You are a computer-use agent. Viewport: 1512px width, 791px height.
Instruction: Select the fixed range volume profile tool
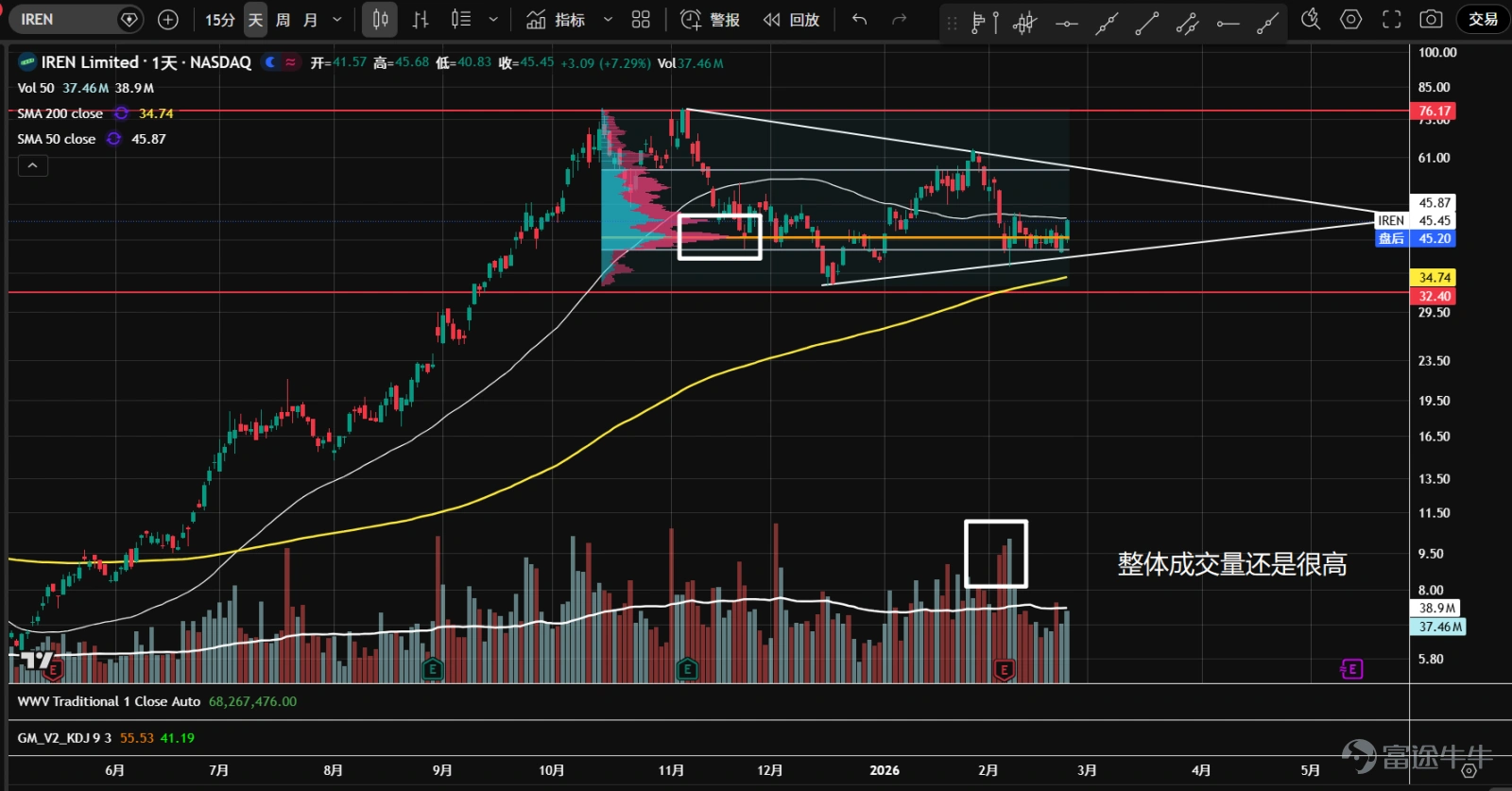[986, 22]
